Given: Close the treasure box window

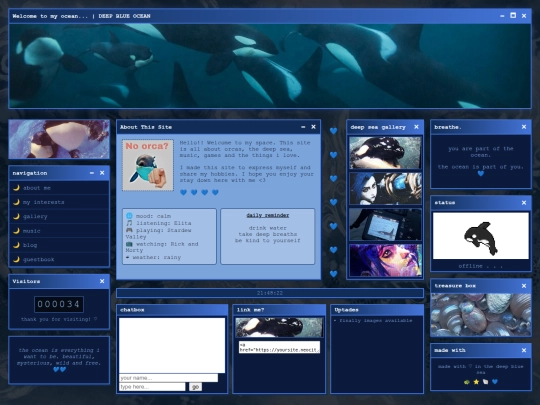Looking at the screenshot, I should [524, 286].
